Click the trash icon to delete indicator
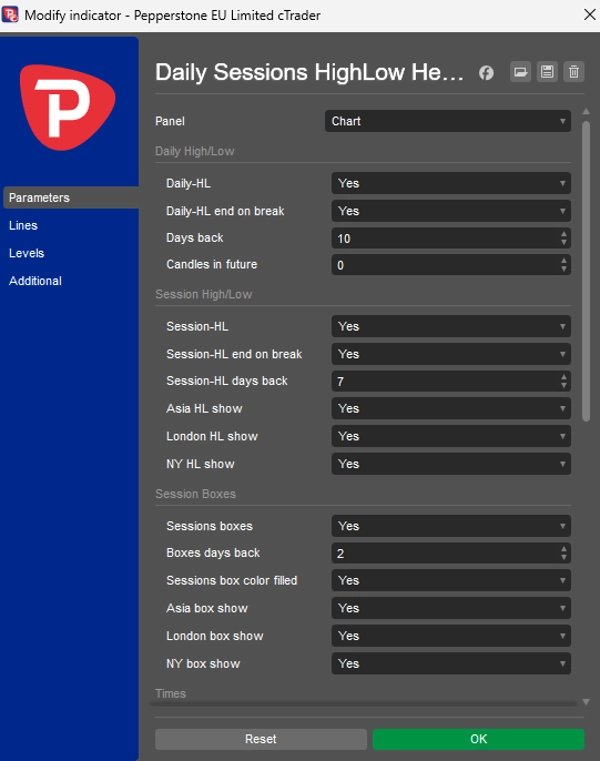This screenshot has height=761, width=600. point(574,72)
